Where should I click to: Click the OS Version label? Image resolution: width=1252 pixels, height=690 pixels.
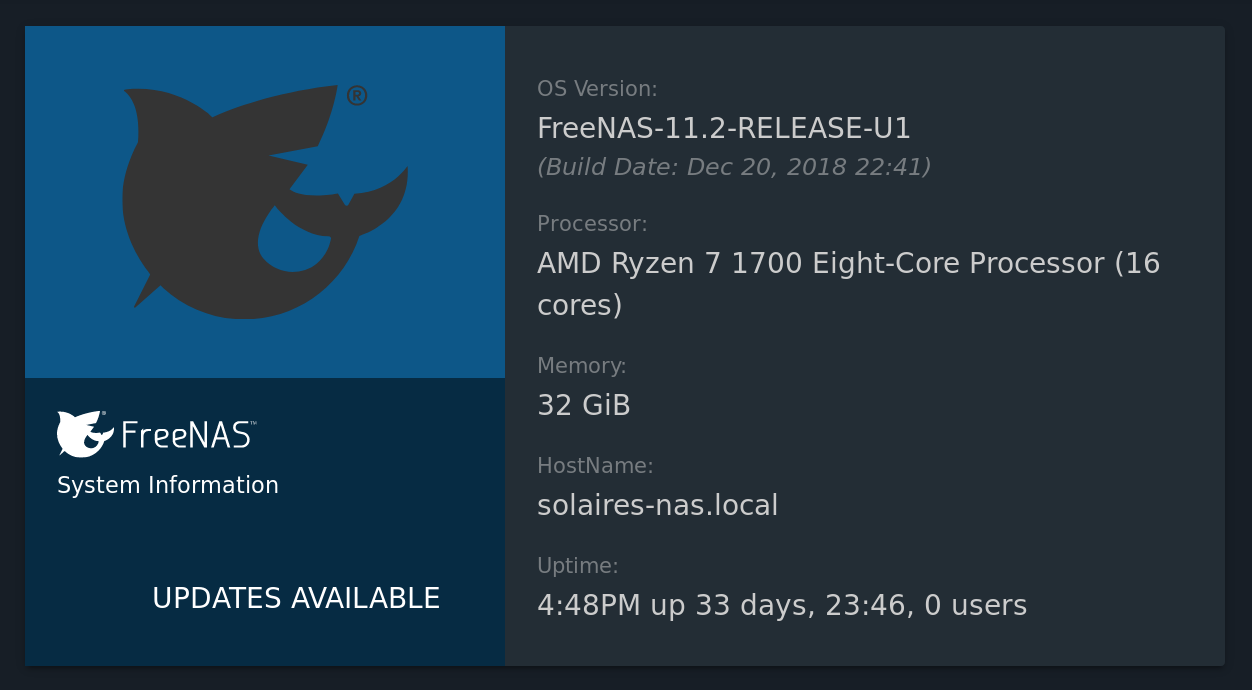(x=597, y=89)
